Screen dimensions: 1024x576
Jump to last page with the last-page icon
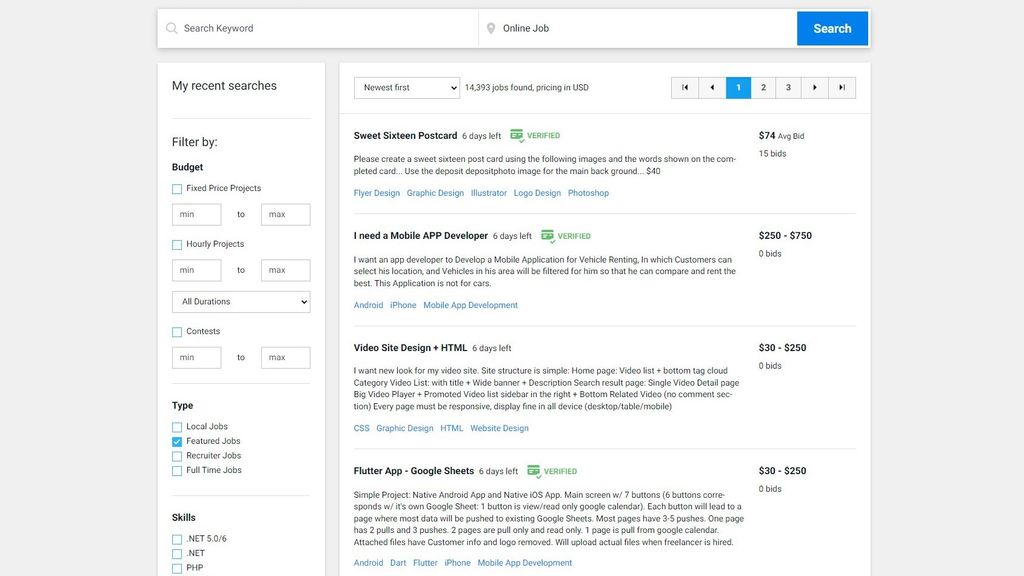841,87
